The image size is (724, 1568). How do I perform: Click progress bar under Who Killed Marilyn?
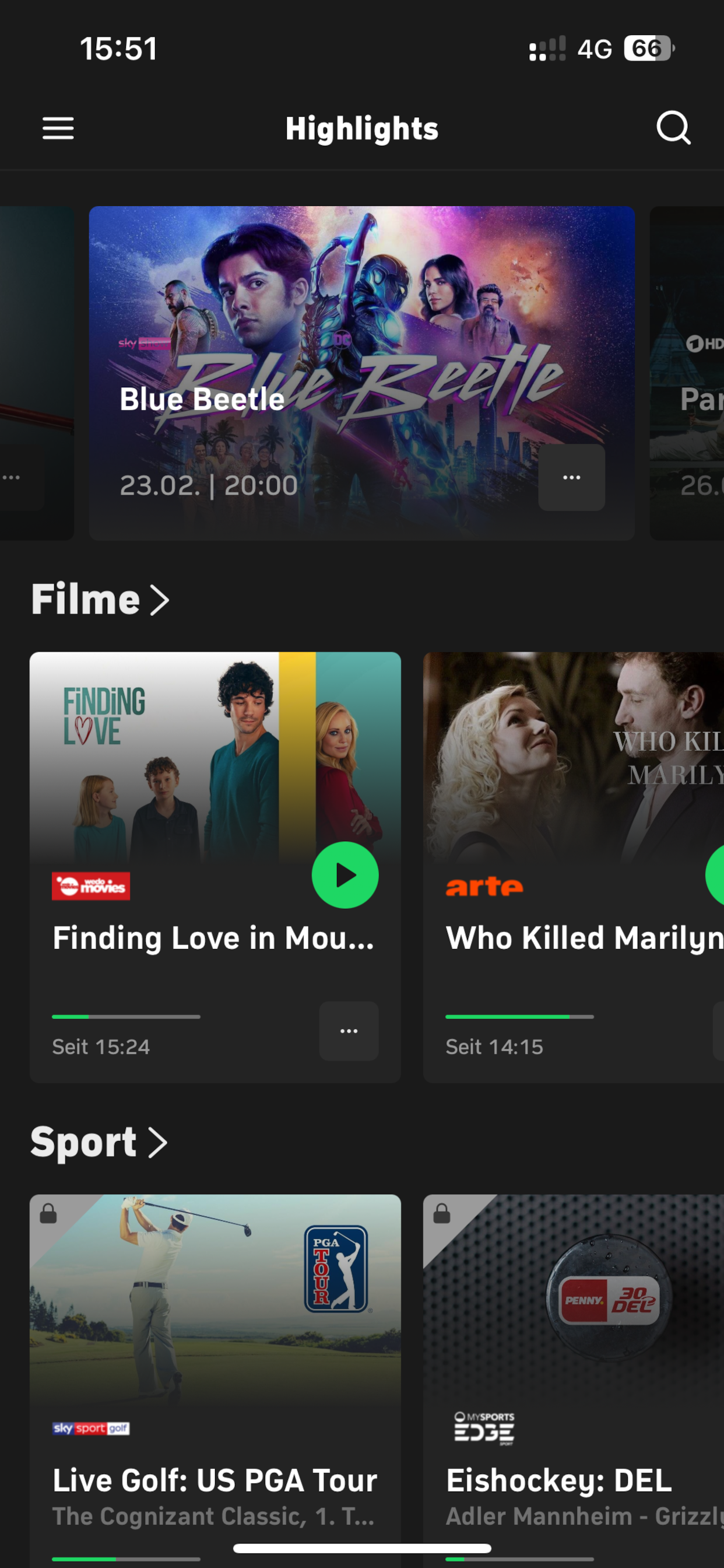(x=519, y=1017)
